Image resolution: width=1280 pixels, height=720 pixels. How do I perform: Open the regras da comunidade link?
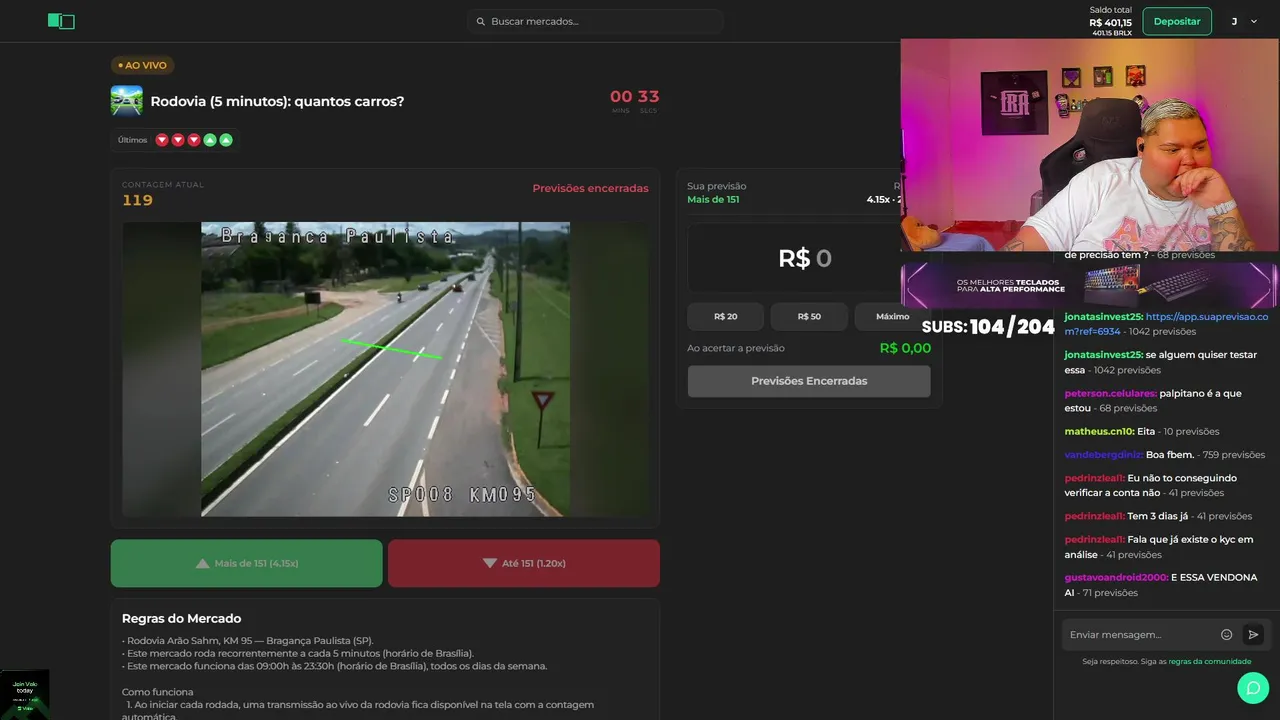pos(1210,661)
